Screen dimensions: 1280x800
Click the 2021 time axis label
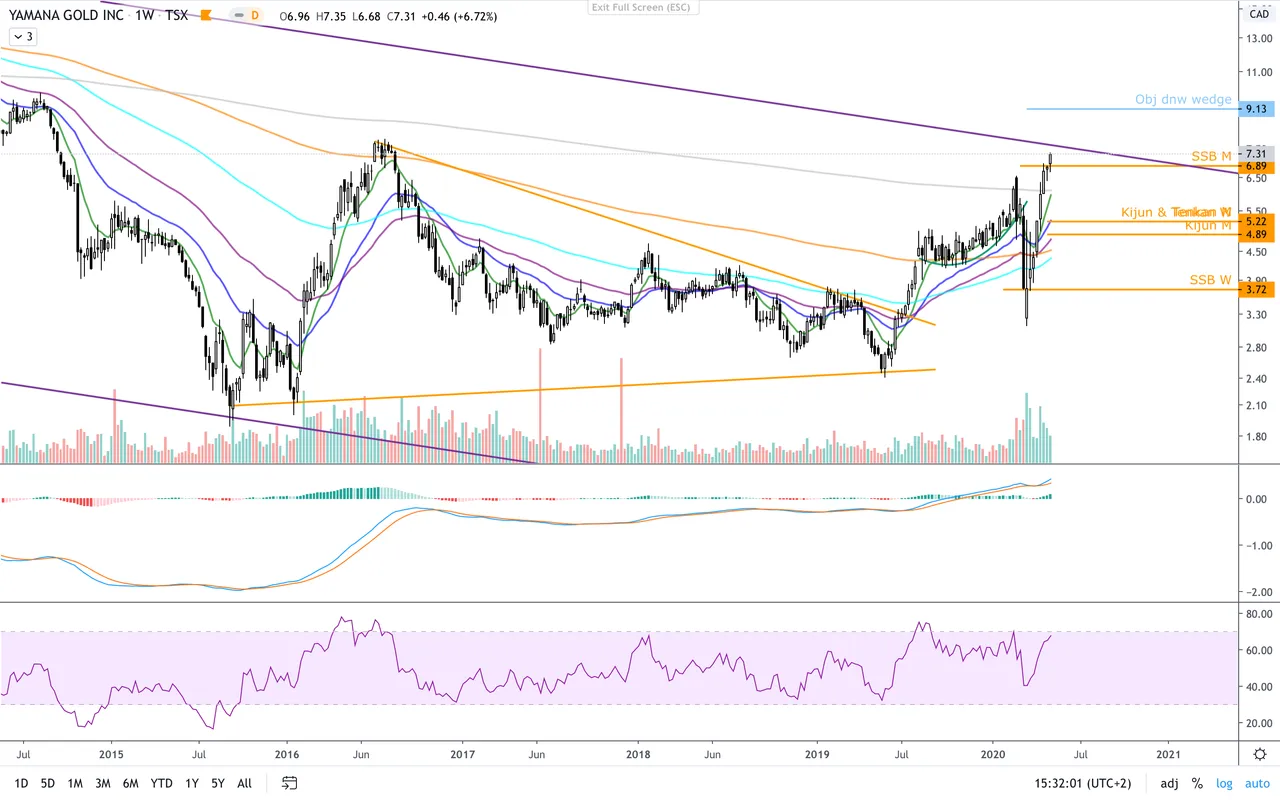click(1168, 754)
